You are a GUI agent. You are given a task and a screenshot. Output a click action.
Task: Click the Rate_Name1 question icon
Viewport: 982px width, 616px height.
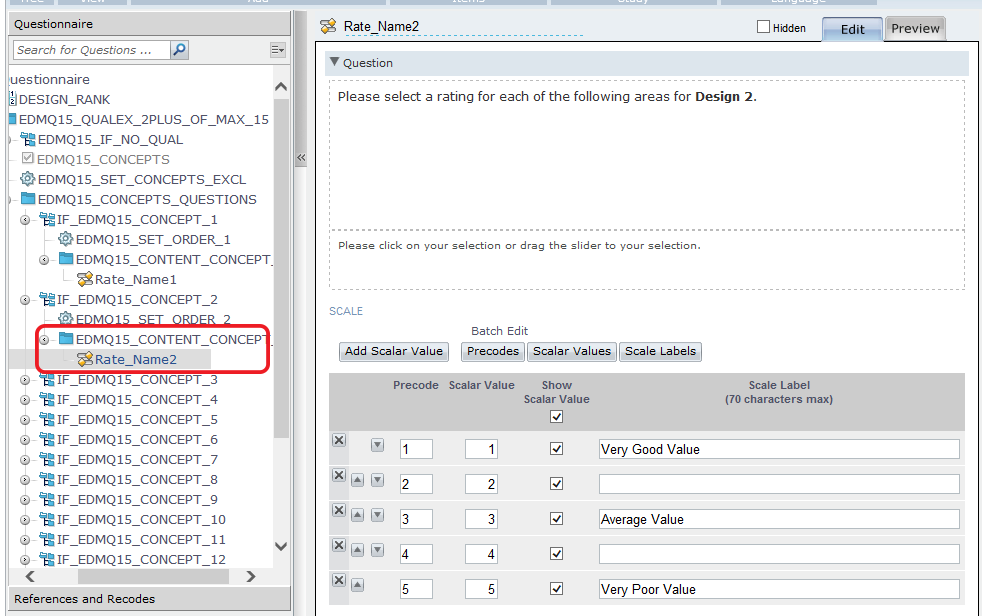[85, 279]
